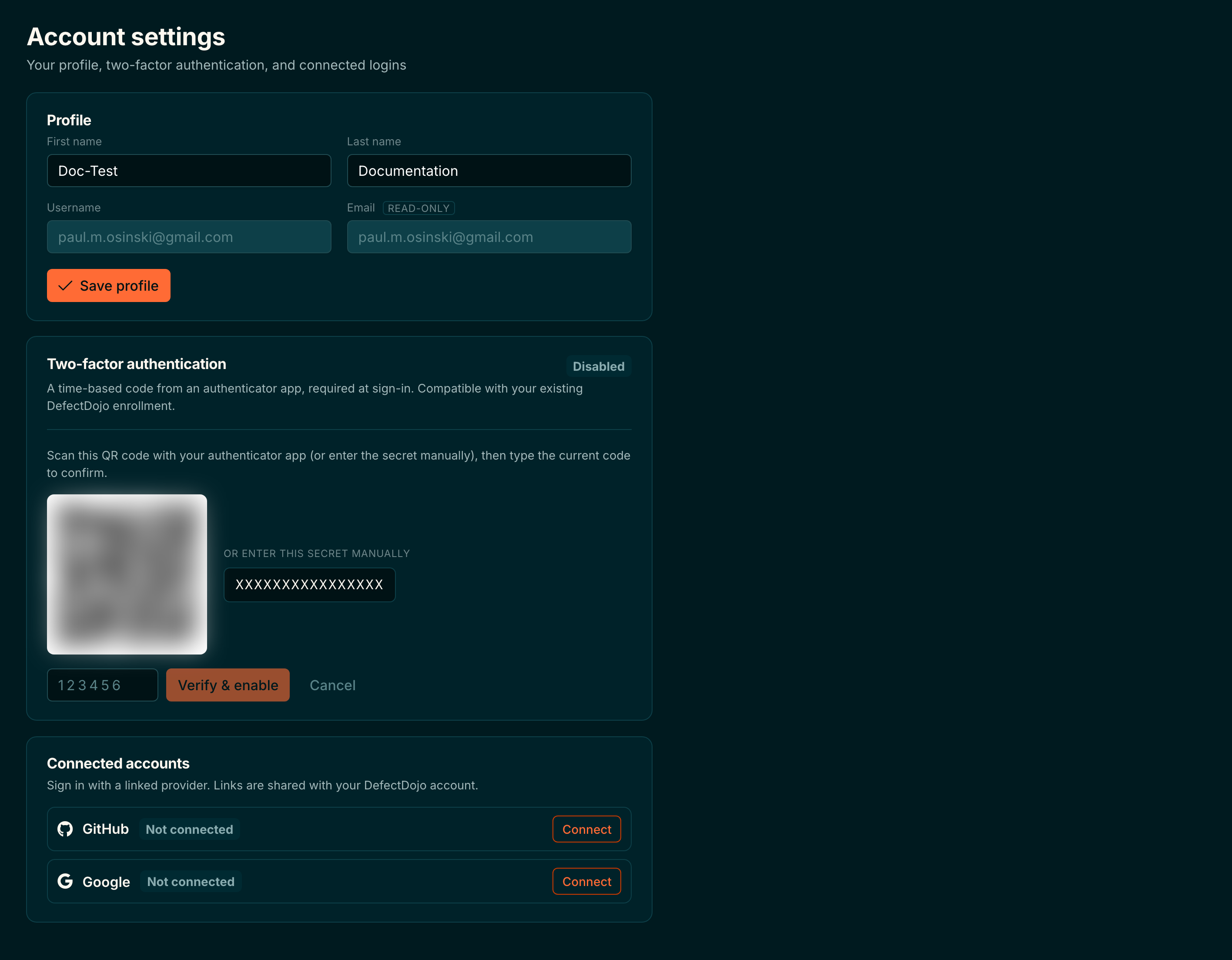Click the Two-factor authentication heading
Screen dimensions: 1232x960
(x=137, y=364)
